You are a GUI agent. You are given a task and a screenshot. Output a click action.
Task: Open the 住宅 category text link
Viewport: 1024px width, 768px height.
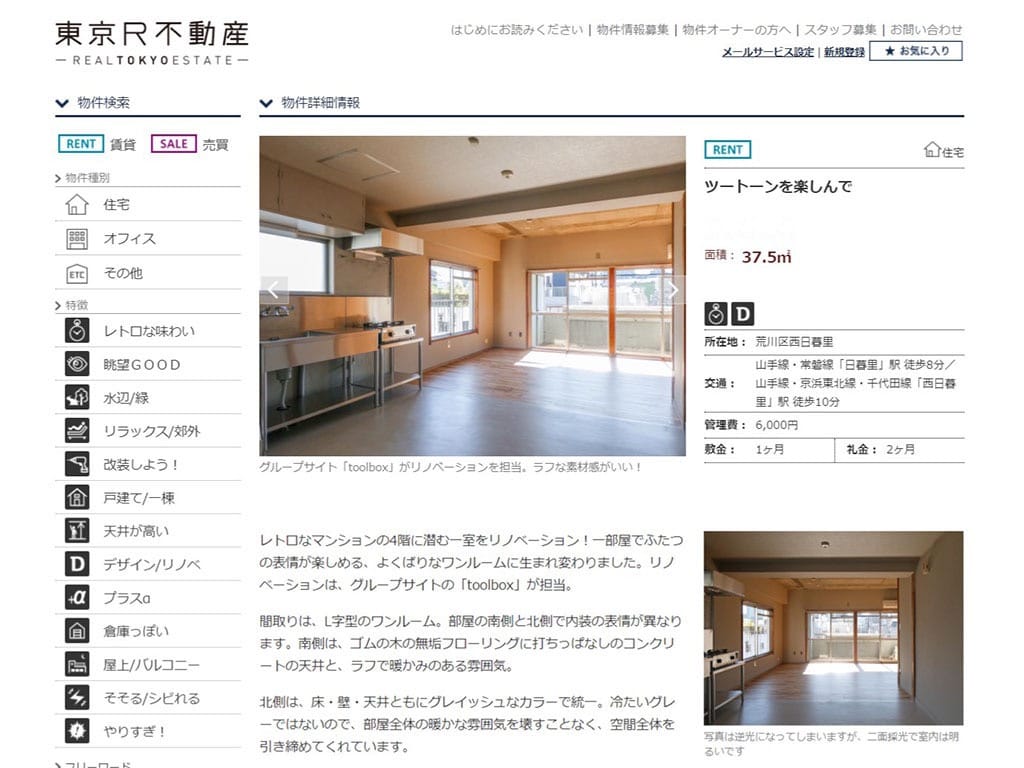pyautogui.click(x=116, y=204)
